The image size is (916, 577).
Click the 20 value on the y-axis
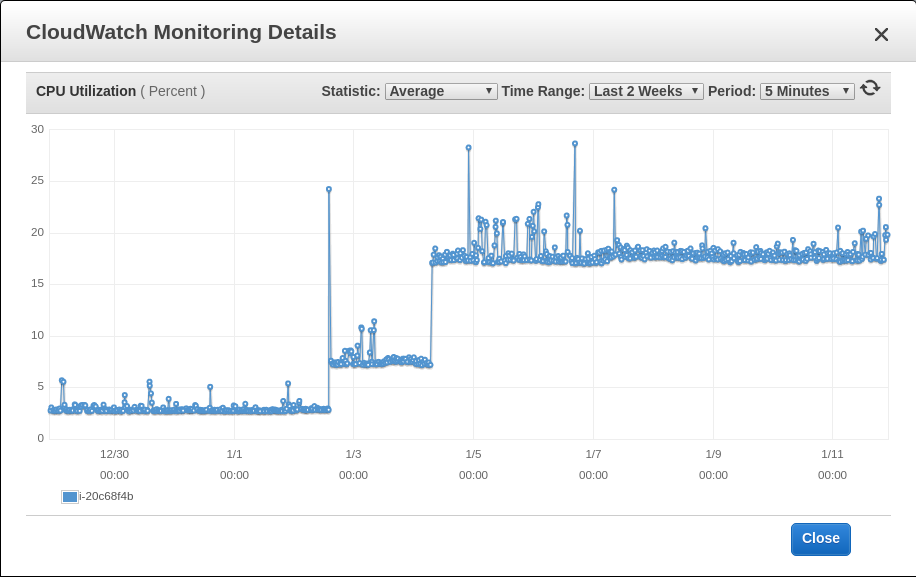(37, 232)
